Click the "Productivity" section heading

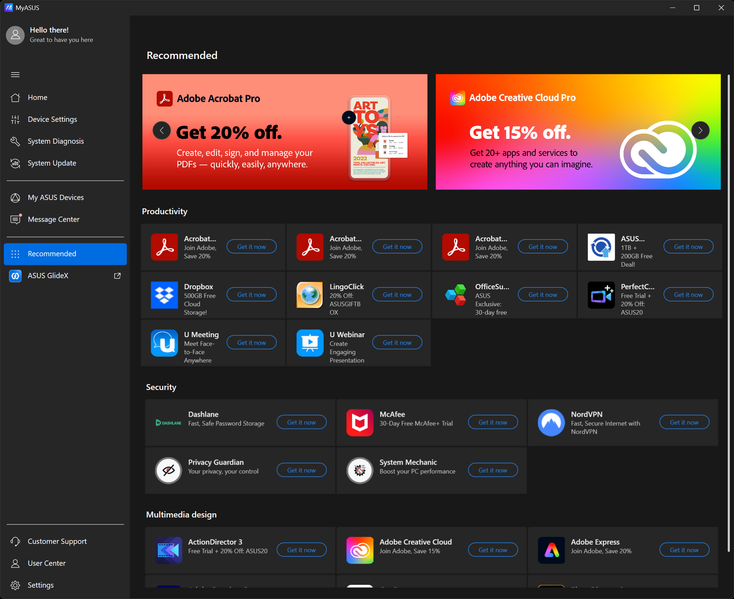[164, 212]
